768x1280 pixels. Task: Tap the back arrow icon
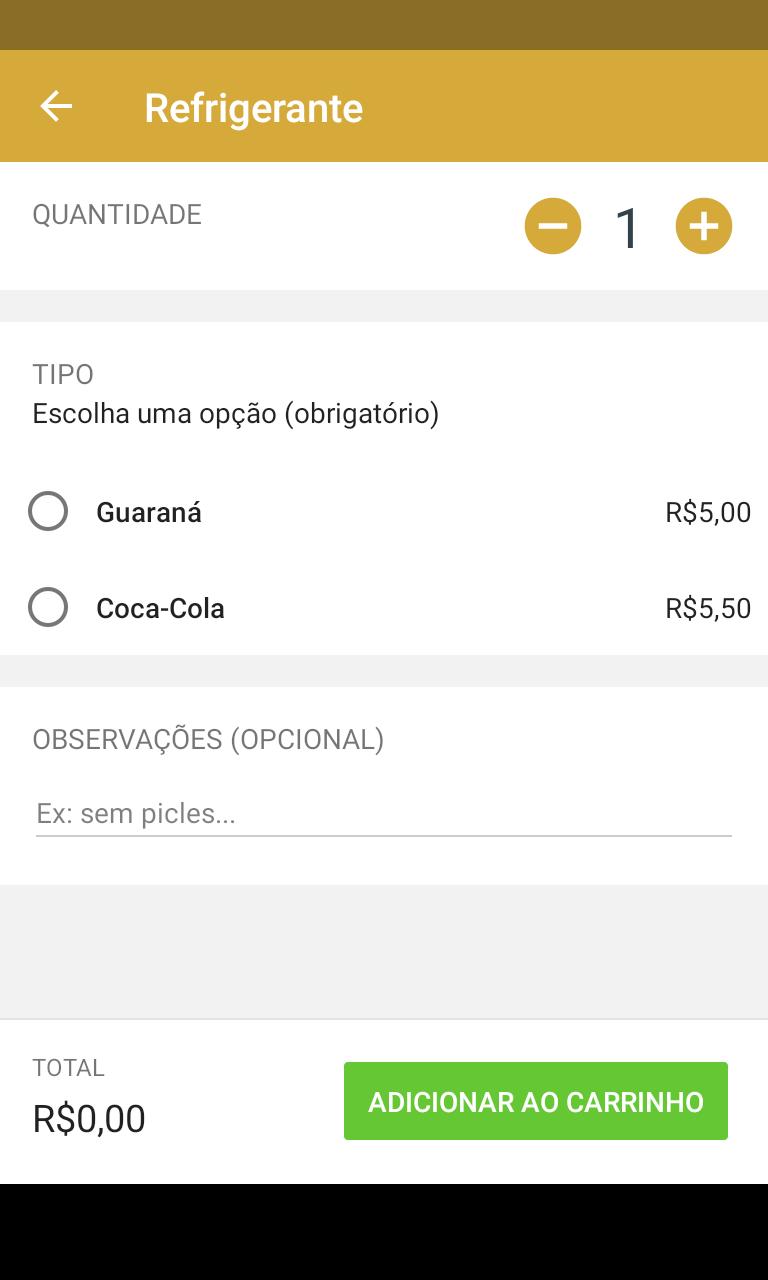pyautogui.click(x=56, y=106)
